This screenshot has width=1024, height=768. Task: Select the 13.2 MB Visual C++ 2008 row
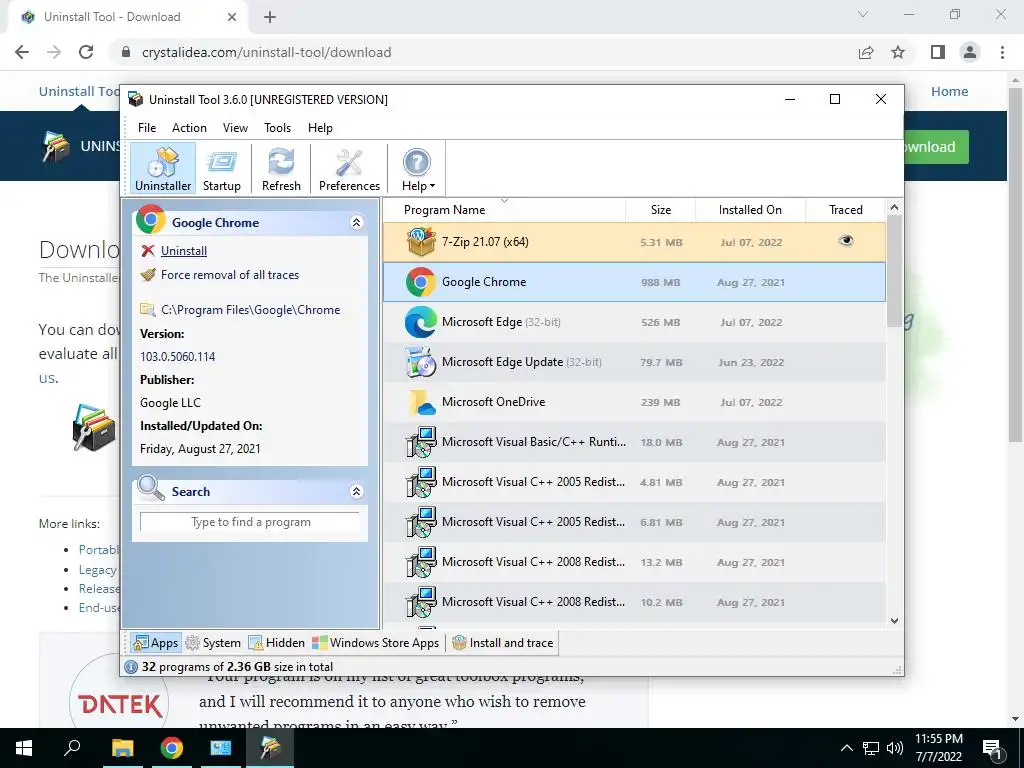[634, 562]
